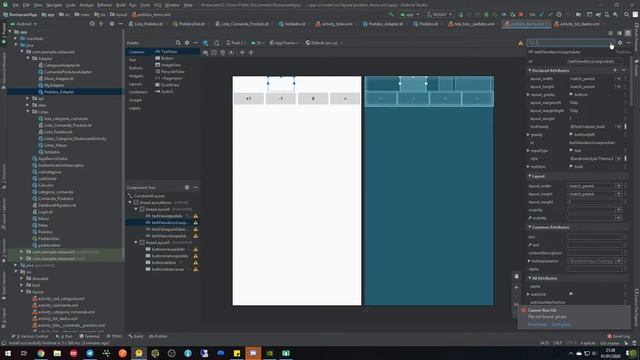The image size is (640, 360).
Task: Search the Palette with magnifier icon
Action: (178, 43)
